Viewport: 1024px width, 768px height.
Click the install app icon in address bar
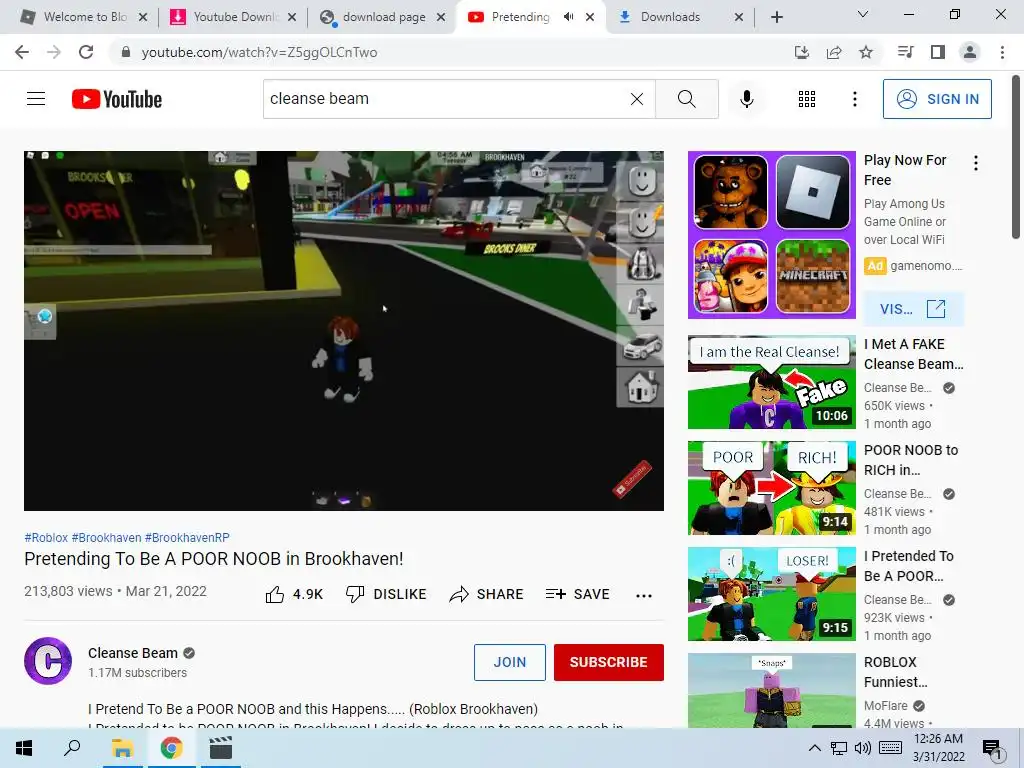click(x=801, y=52)
